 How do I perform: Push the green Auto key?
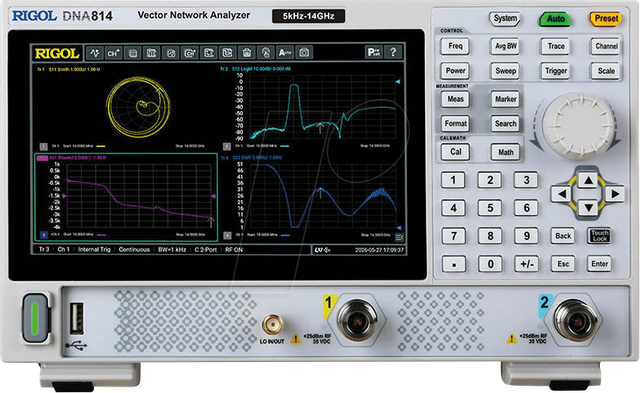coord(556,19)
